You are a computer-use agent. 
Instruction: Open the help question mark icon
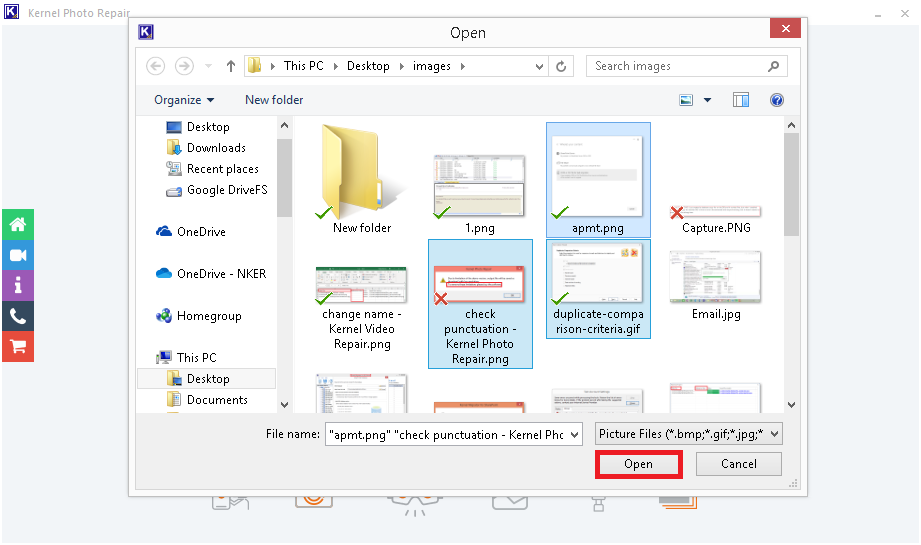point(777,100)
